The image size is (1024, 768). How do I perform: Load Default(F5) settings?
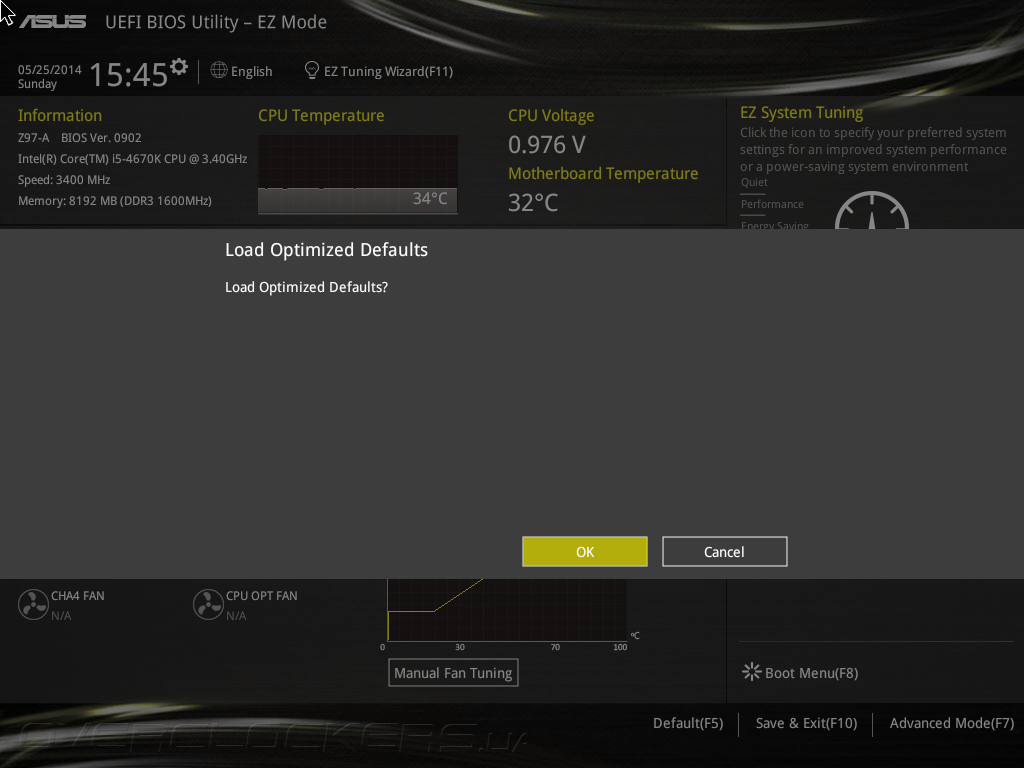688,723
